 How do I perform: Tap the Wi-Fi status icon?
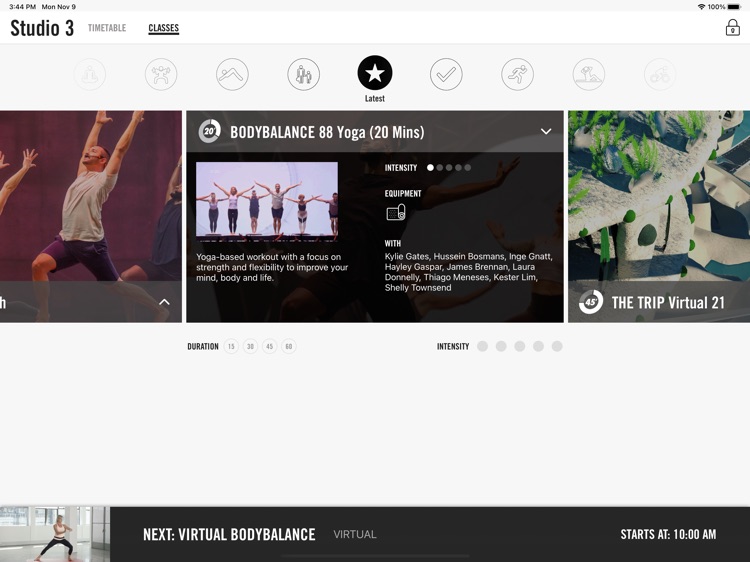pos(701,7)
